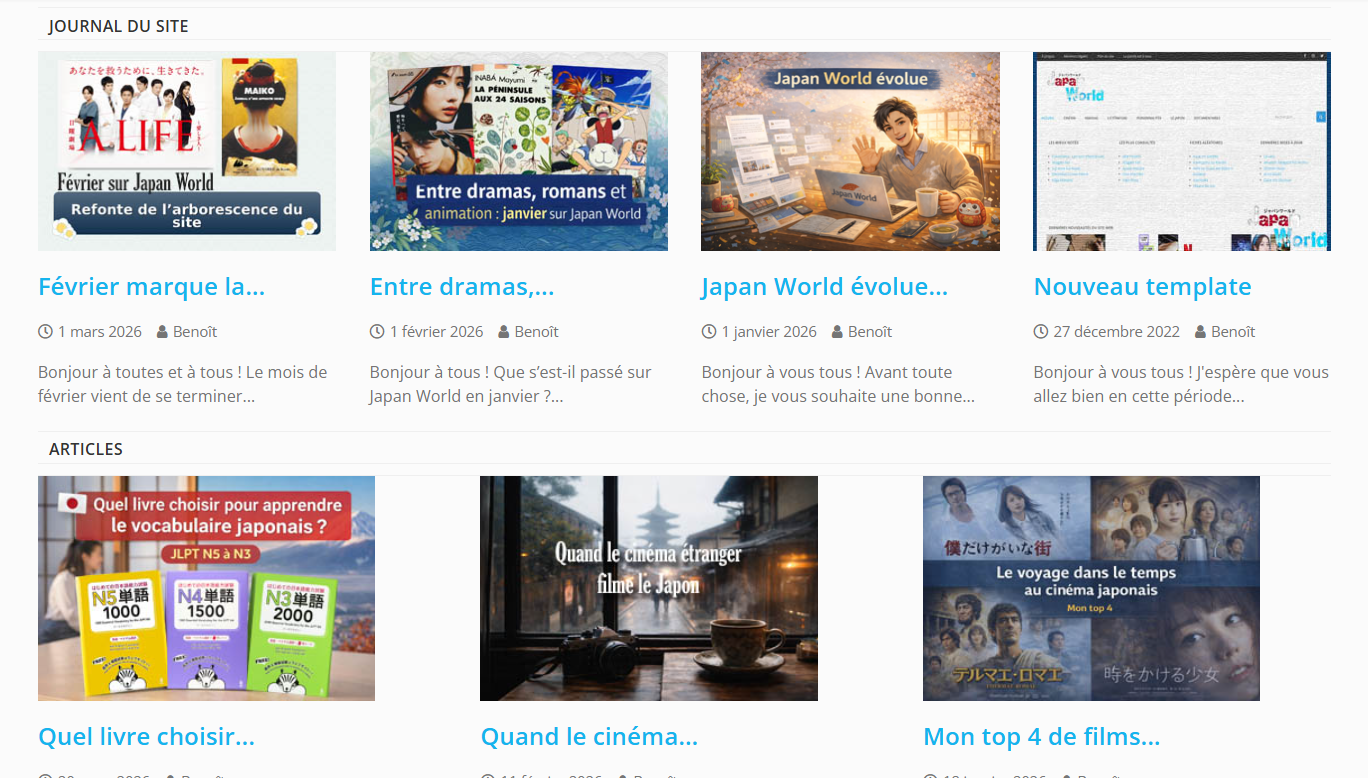Open the "Mon top 4 de films..." article
1368x778 pixels.
pos(1041,737)
